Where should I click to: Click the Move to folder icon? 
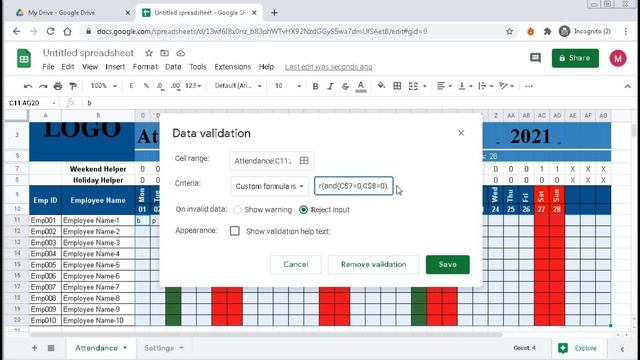164,53
